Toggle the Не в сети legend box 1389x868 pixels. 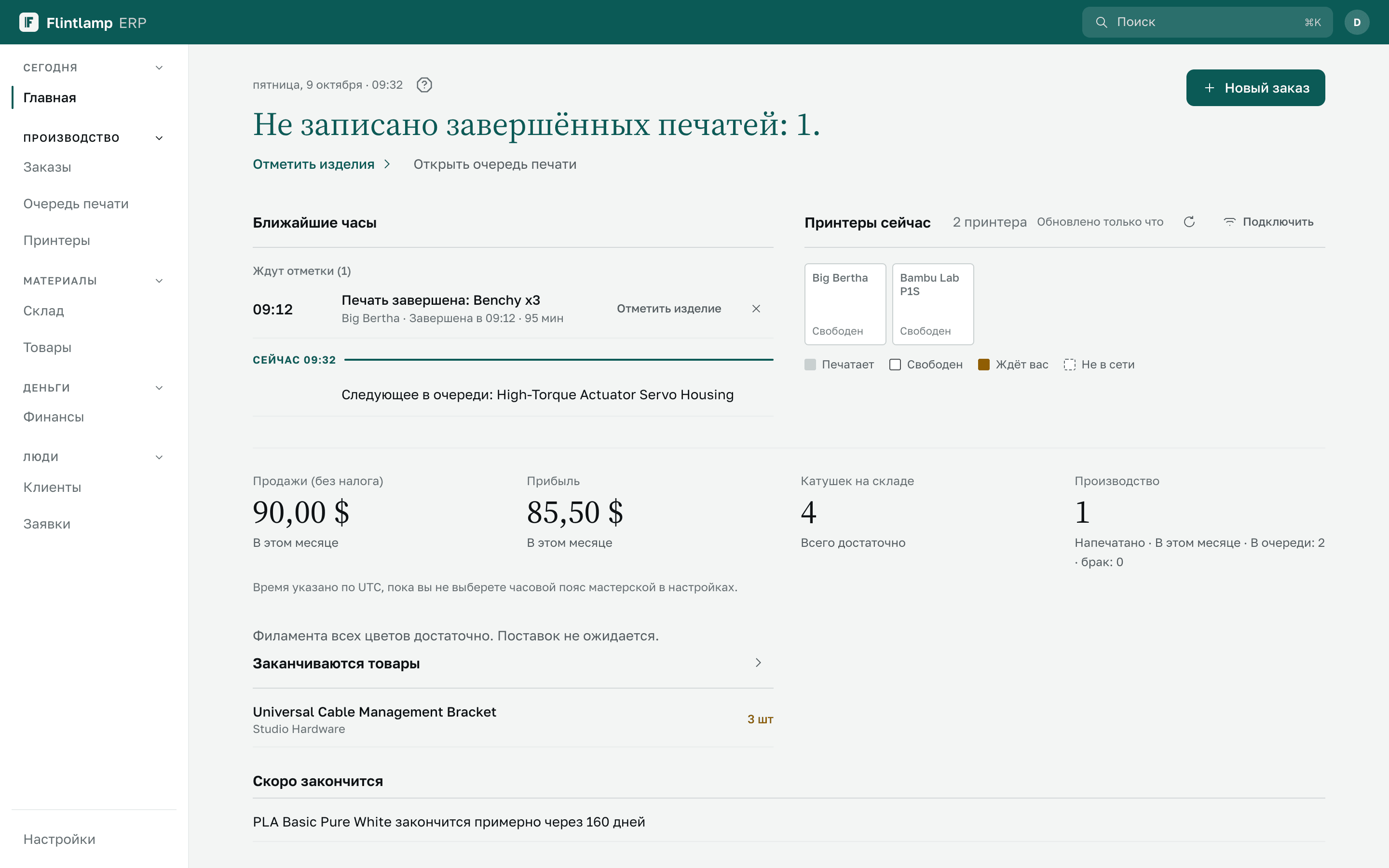click(1069, 365)
